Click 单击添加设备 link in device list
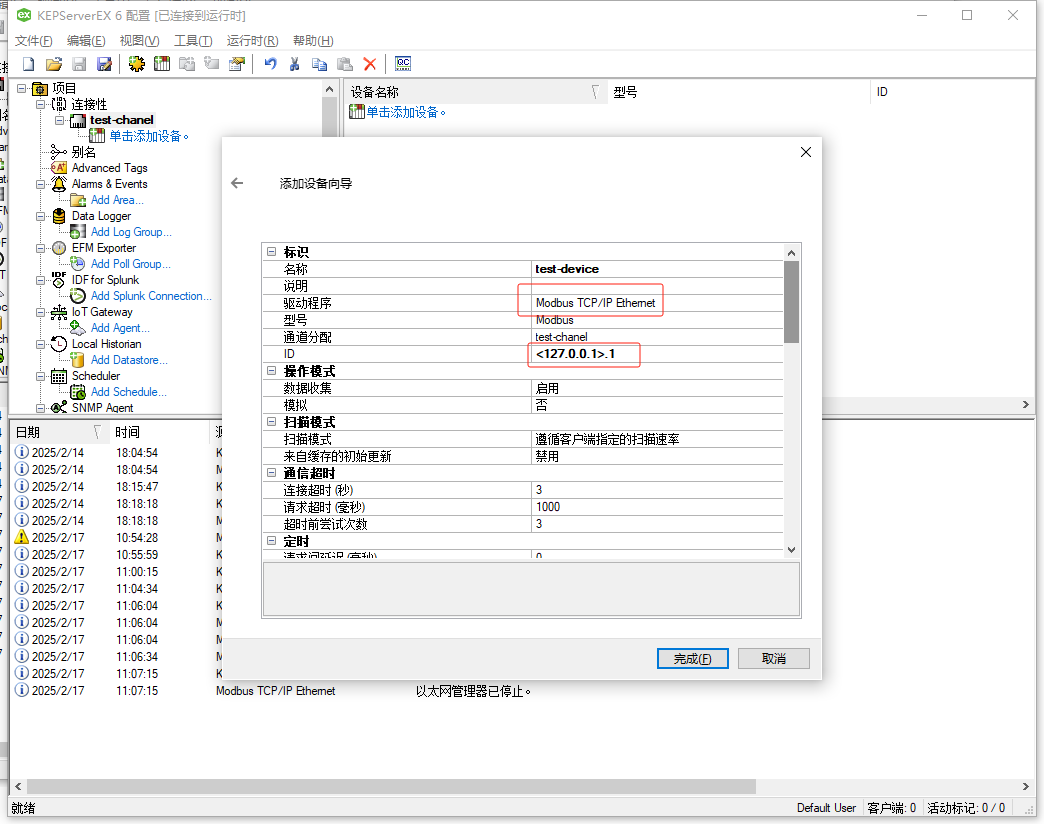This screenshot has width=1044, height=824. click(406, 112)
